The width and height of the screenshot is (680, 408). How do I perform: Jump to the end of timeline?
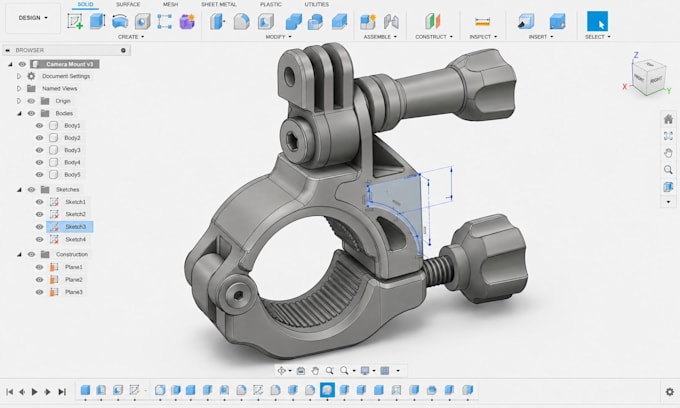[62, 392]
